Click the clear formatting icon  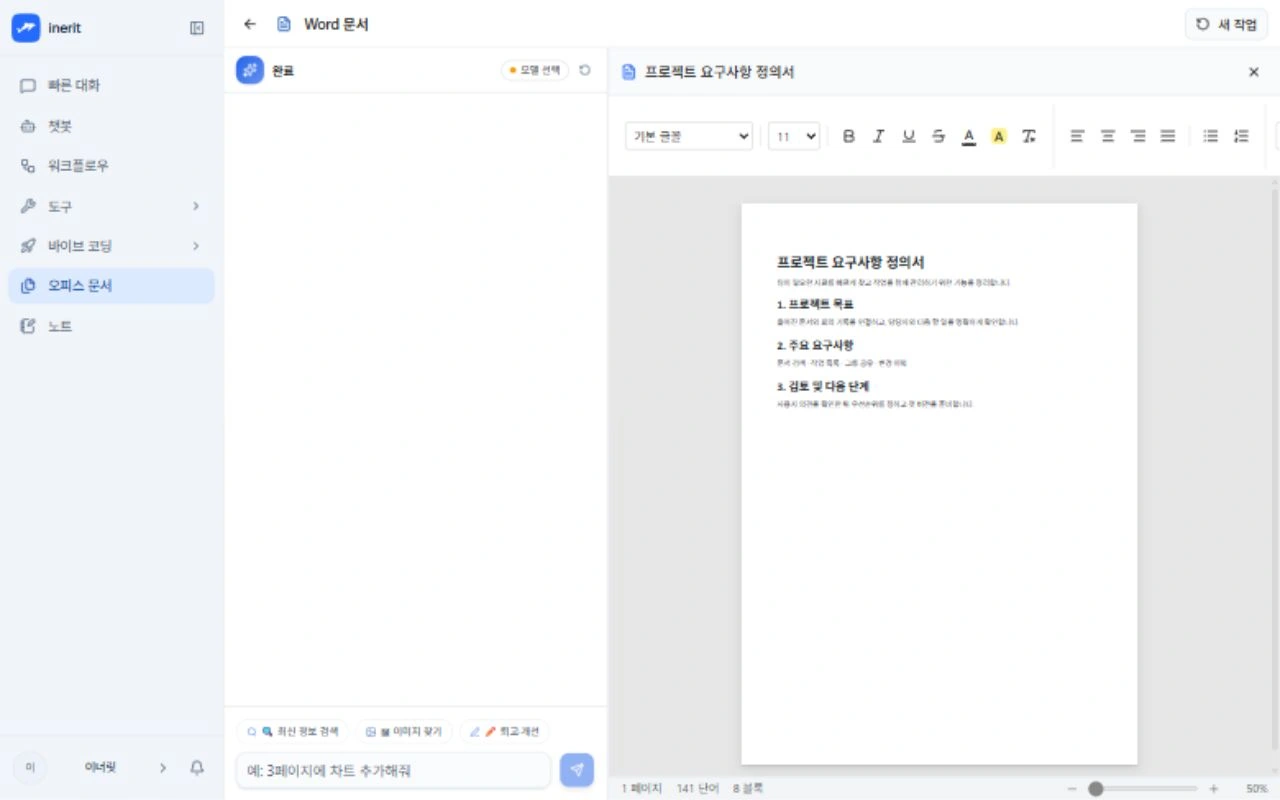point(1028,136)
